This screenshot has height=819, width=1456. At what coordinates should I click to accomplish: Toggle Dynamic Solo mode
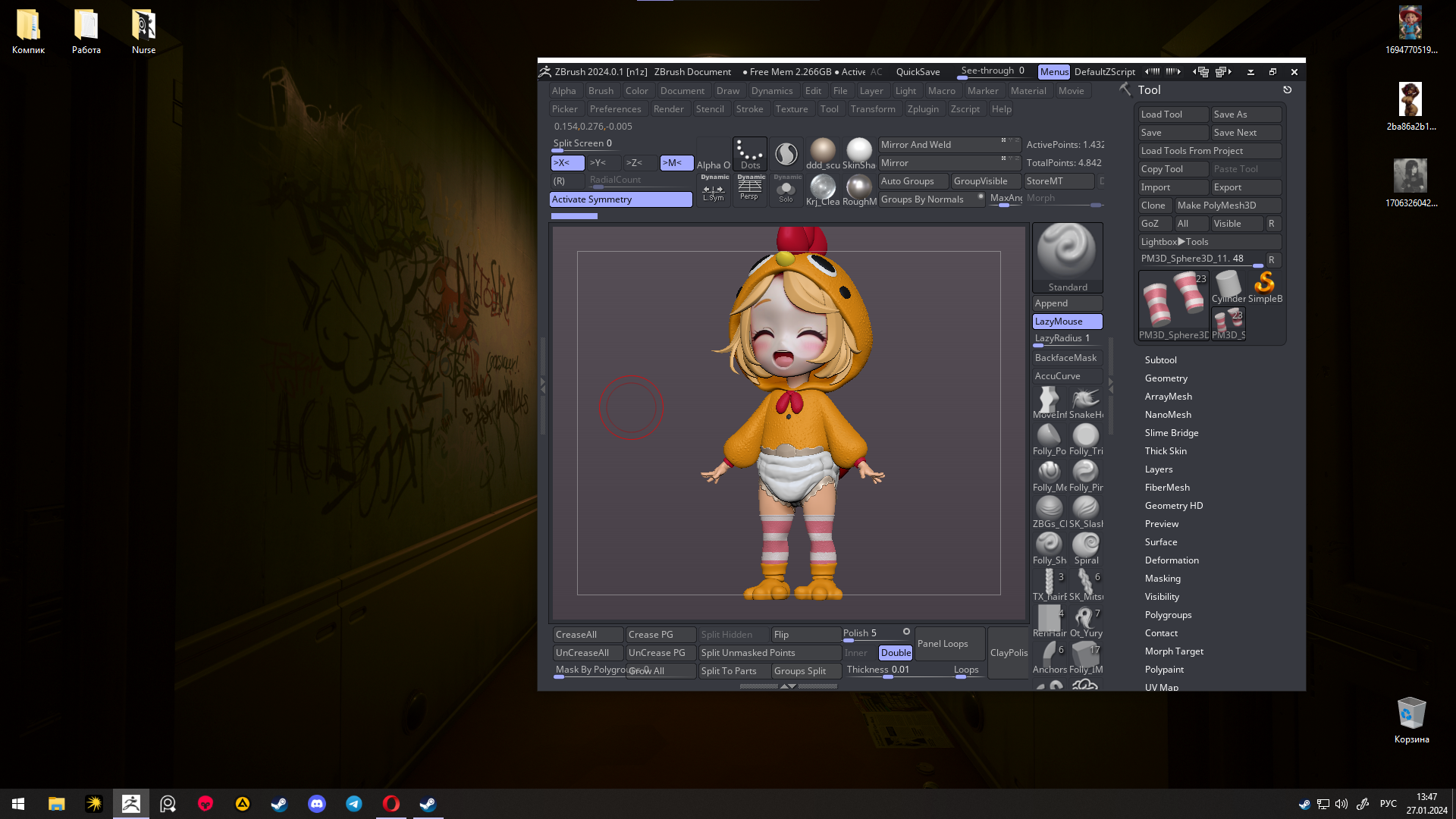pyautogui.click(x=786, y=189)
